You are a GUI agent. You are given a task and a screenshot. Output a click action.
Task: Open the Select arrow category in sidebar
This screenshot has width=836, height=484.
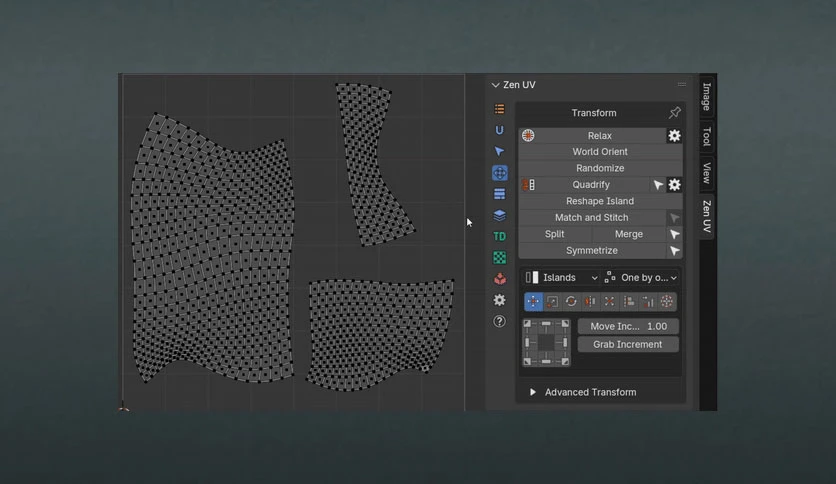(x=500, y=151)
